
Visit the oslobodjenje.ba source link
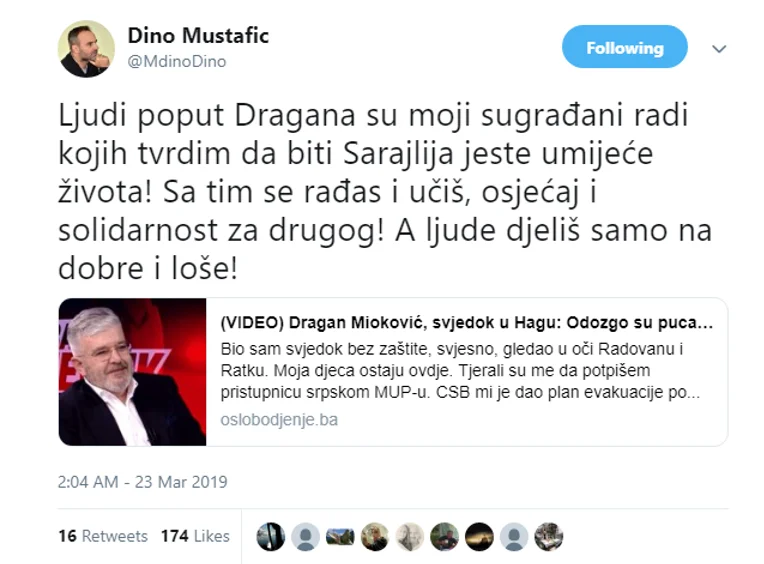pyautogui.click(x=279, y=420)
